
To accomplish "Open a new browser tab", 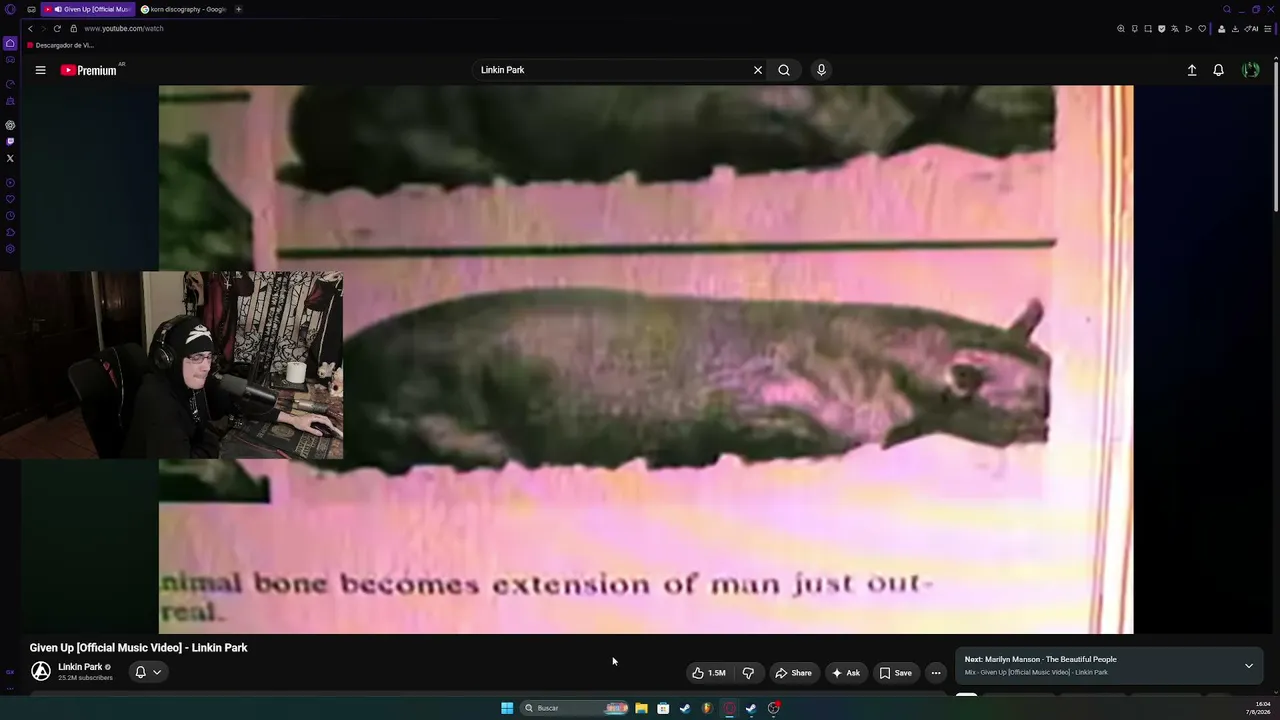I will tap(238, 9).
